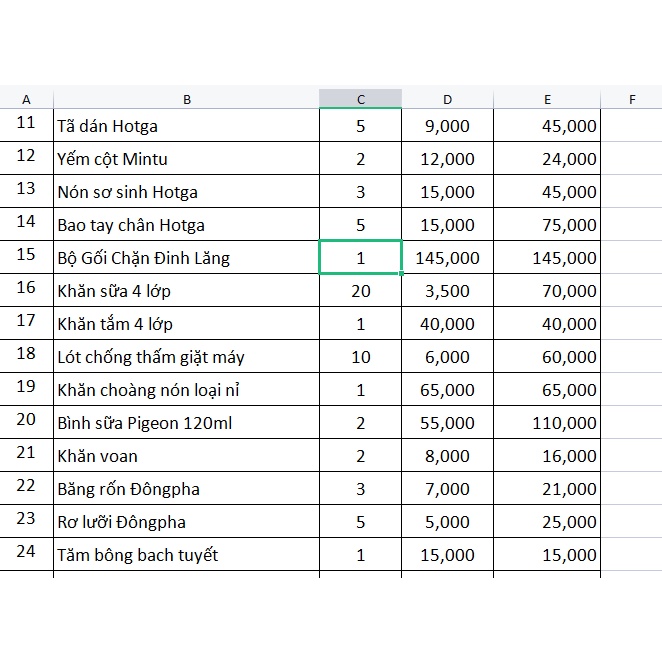Select the 'Khăn voan' cell

(187, 456)
